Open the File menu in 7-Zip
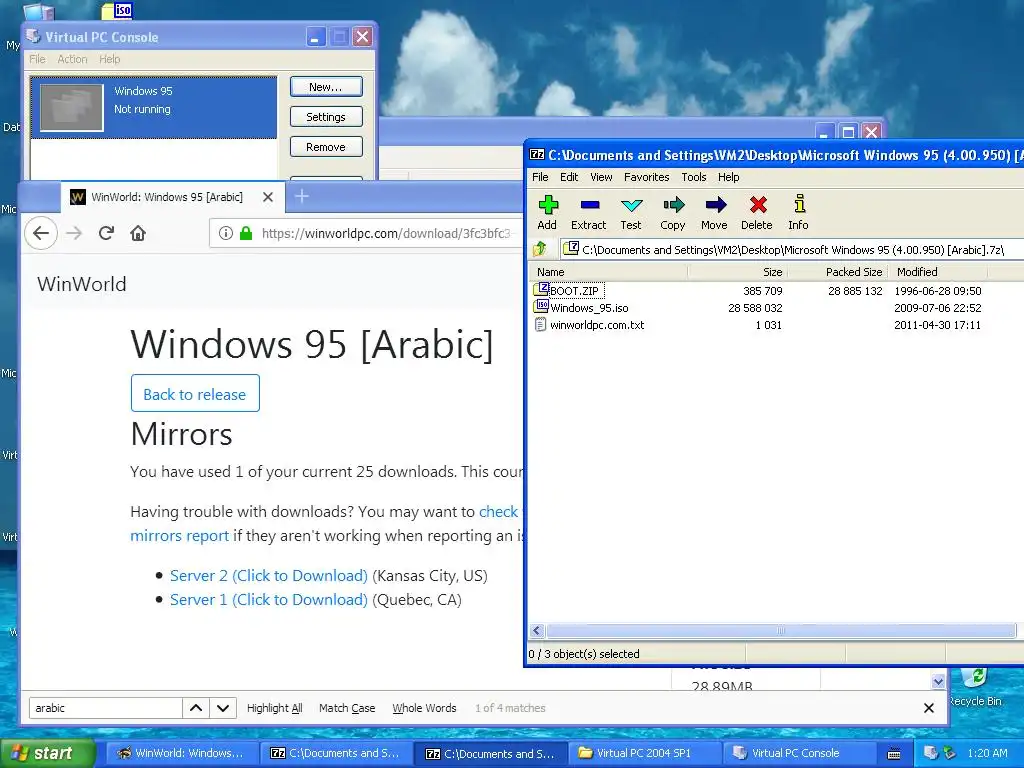This screenshot has height=768, width=1024. pos(540,177)
